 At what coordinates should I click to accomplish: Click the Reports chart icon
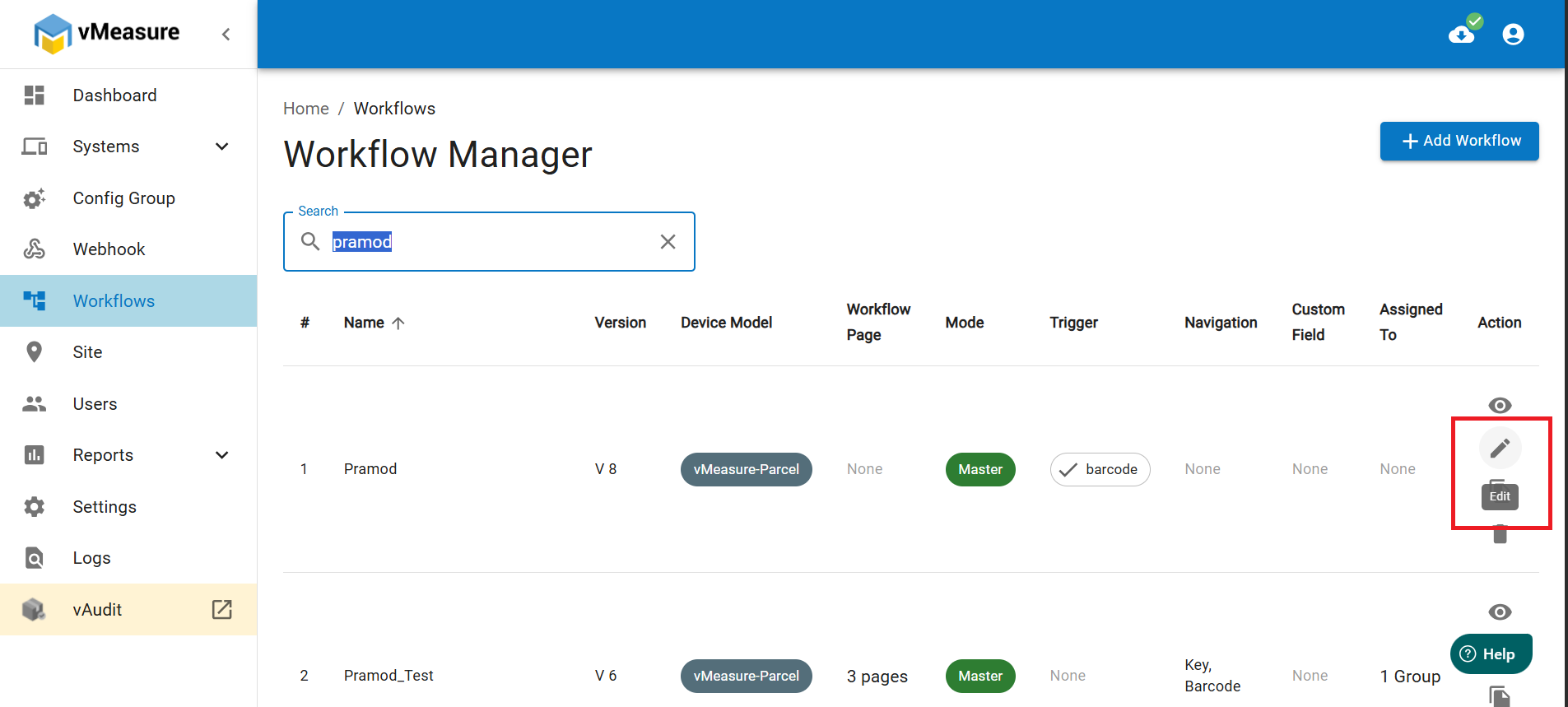pos(34,455)
